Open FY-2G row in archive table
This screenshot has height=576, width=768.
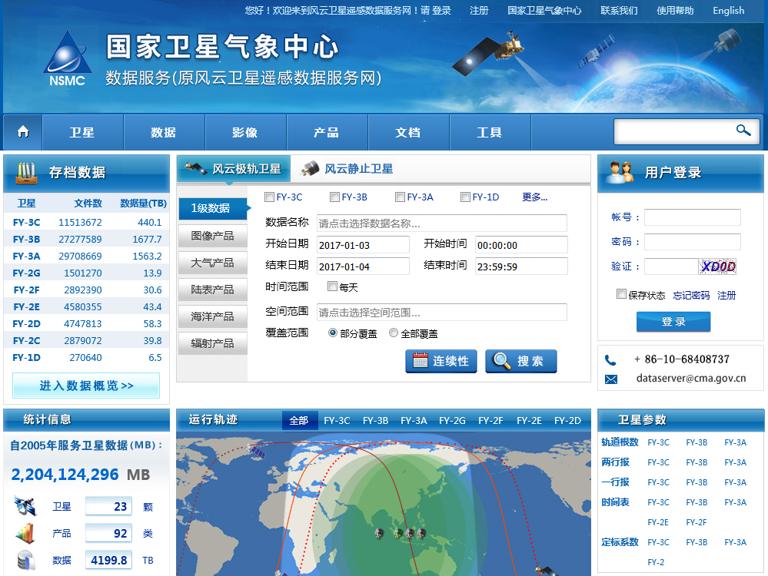[86, 273]
